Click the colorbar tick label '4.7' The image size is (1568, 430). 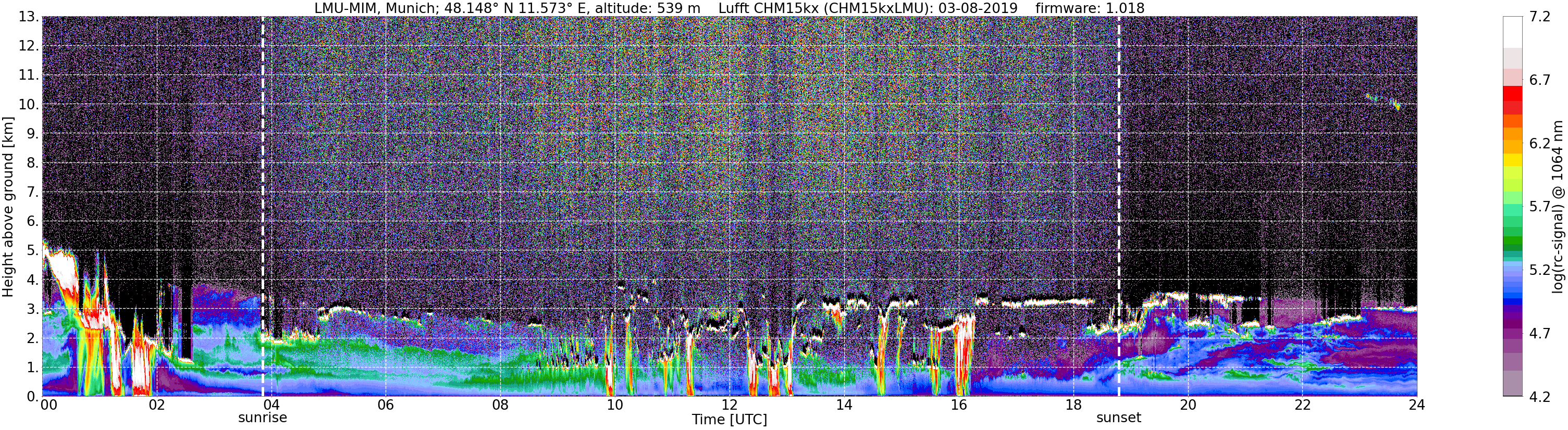click(1540, 333)
